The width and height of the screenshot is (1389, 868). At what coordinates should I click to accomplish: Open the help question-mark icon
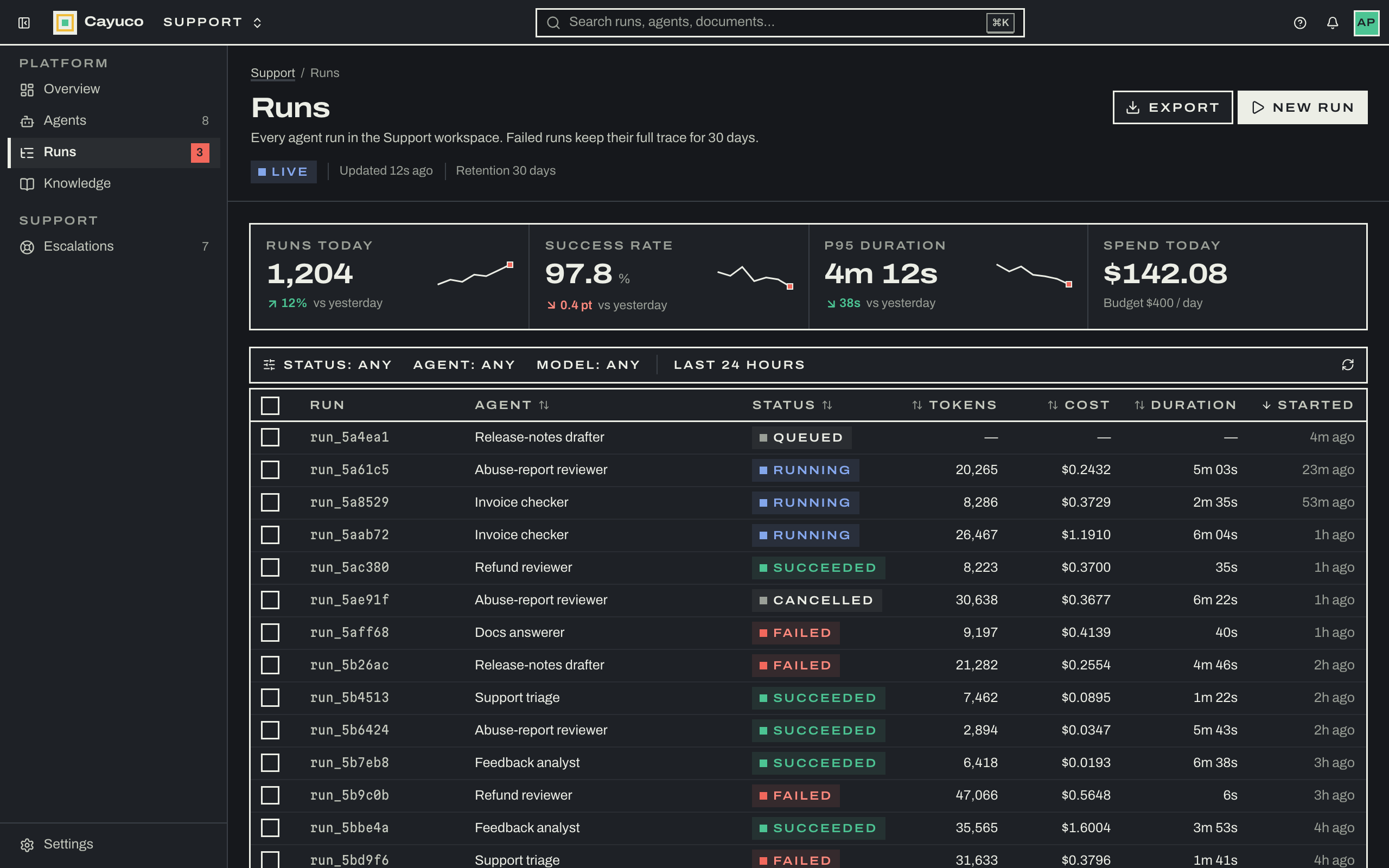point(1300,23)
